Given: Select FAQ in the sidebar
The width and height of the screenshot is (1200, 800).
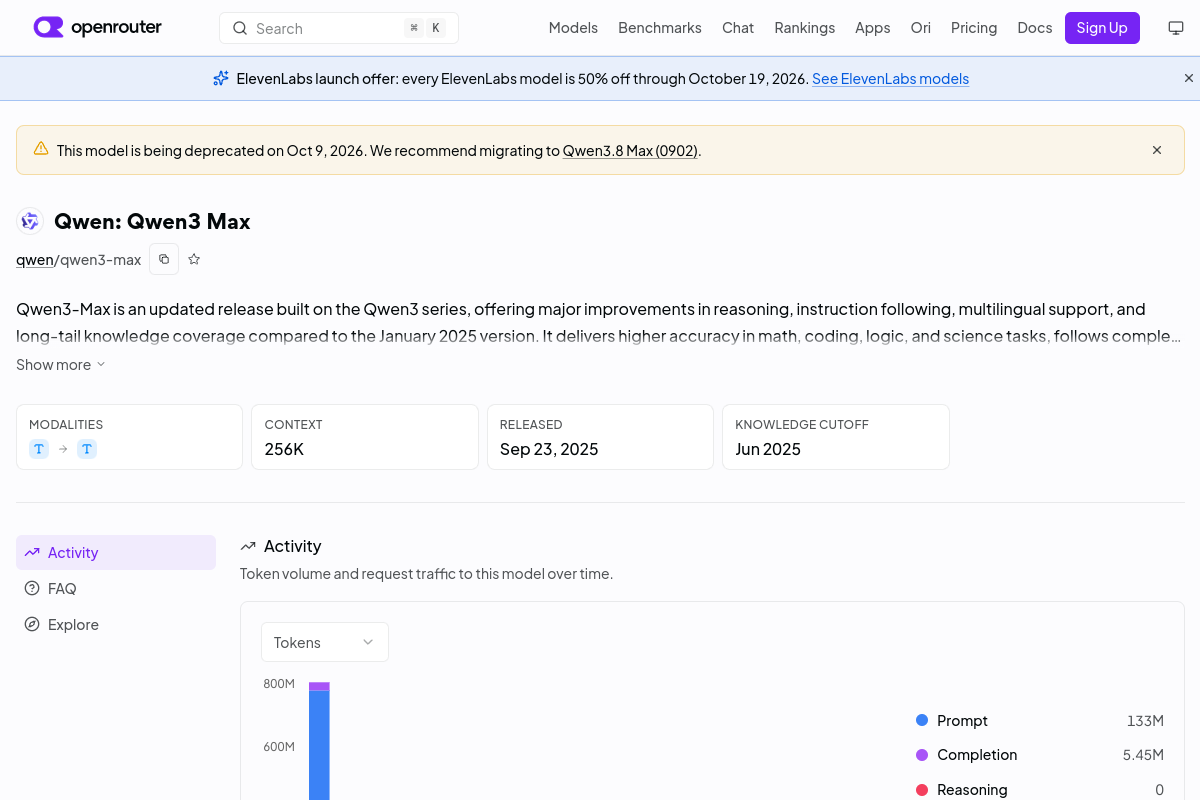Looking at the screenshot, I should (x=116, y=589).
